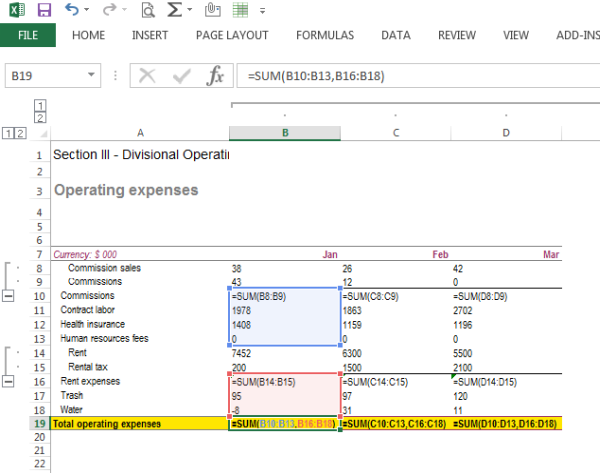Image resolution: width=600 pixels, height=473 pixels.
Task: Click the green table icon in toolbar
Action: pyautogui.click(x=240, y=11)
